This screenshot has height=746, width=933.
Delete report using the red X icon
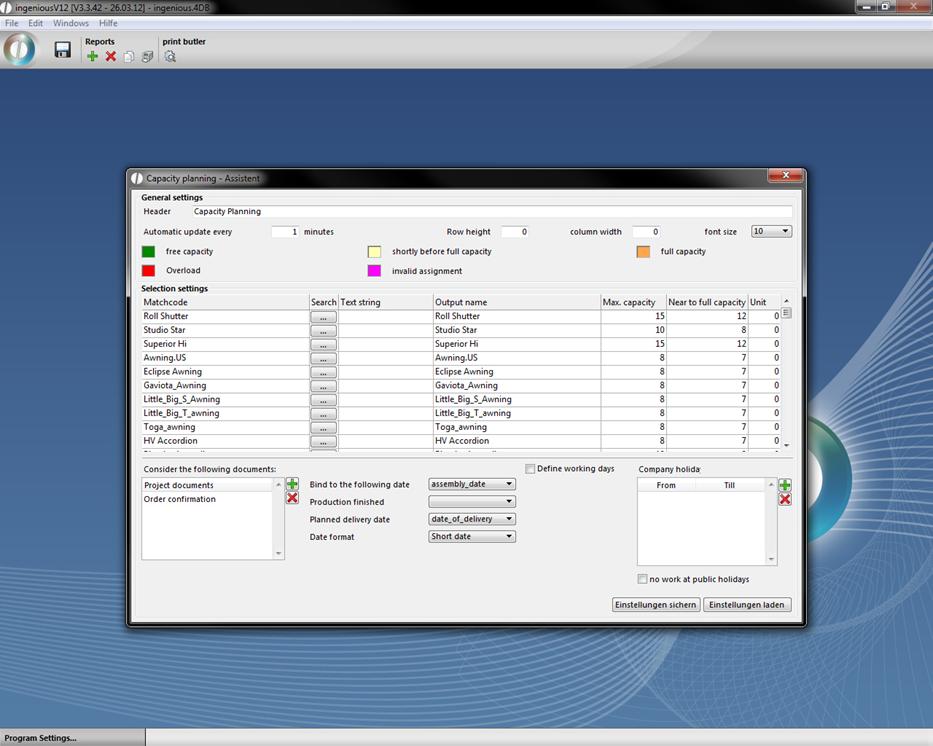point(111,57)
